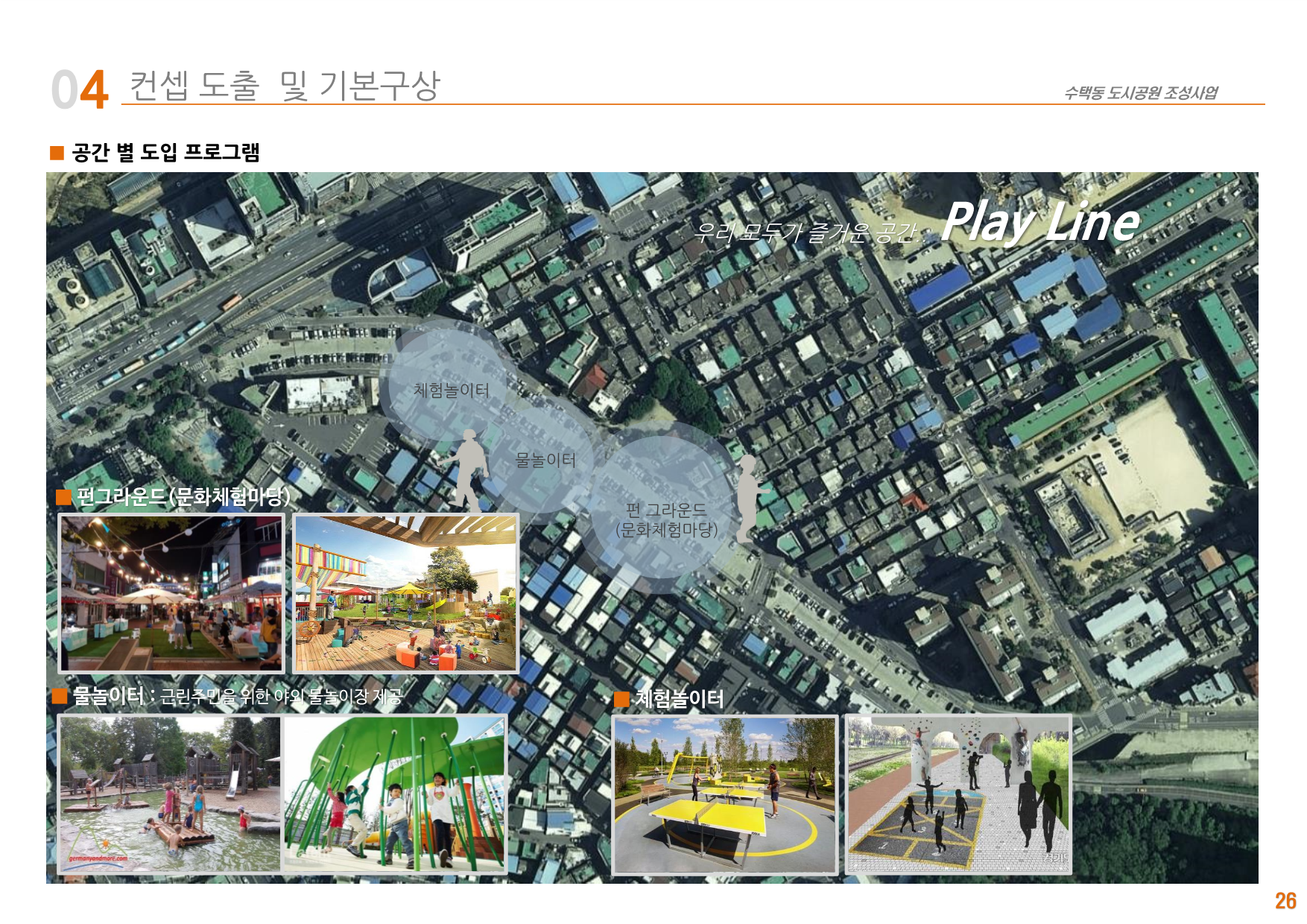Select the '우리 모두가 즐거운 공간' tagline text
This screenshot has height=924, width=1307.
click(805, 232)
